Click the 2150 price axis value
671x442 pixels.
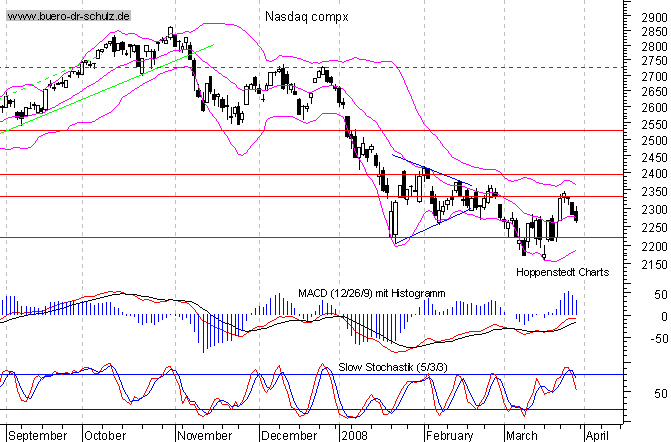654,265
